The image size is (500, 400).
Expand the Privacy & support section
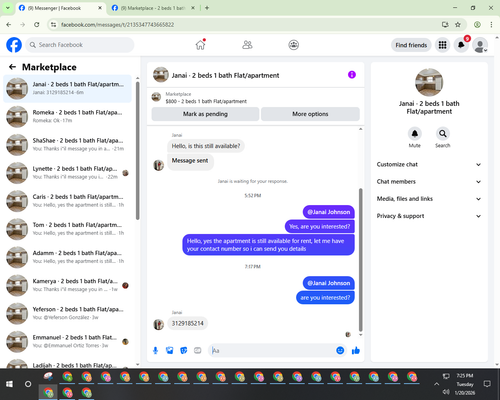(429, 216)
